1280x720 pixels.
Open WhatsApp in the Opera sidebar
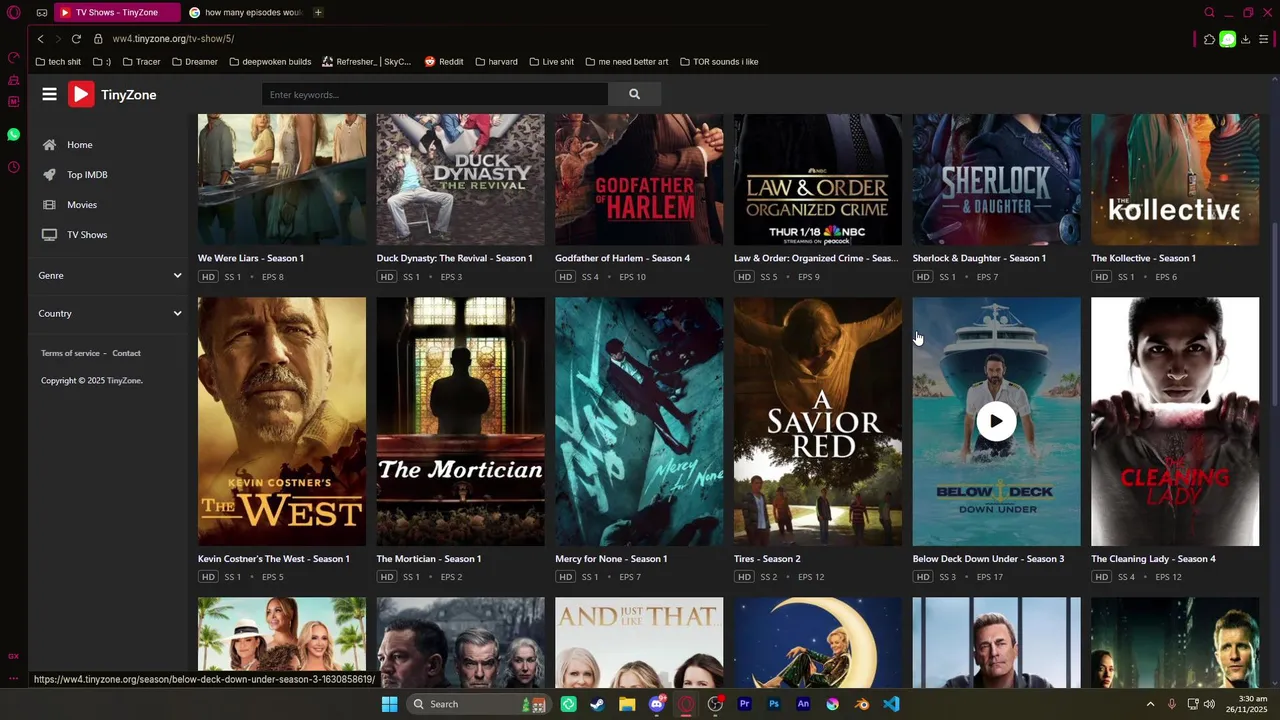14,134
